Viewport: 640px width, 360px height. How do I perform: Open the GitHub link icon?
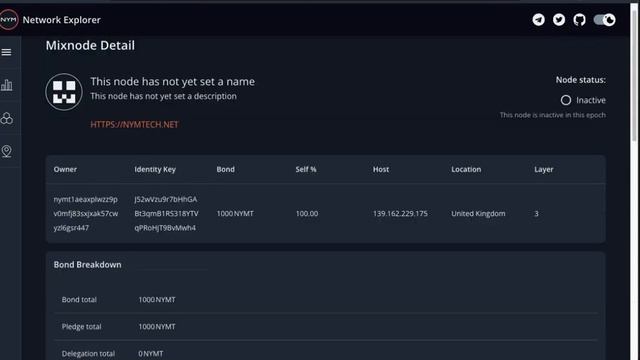pyautogui.click(x=579, y=20)
